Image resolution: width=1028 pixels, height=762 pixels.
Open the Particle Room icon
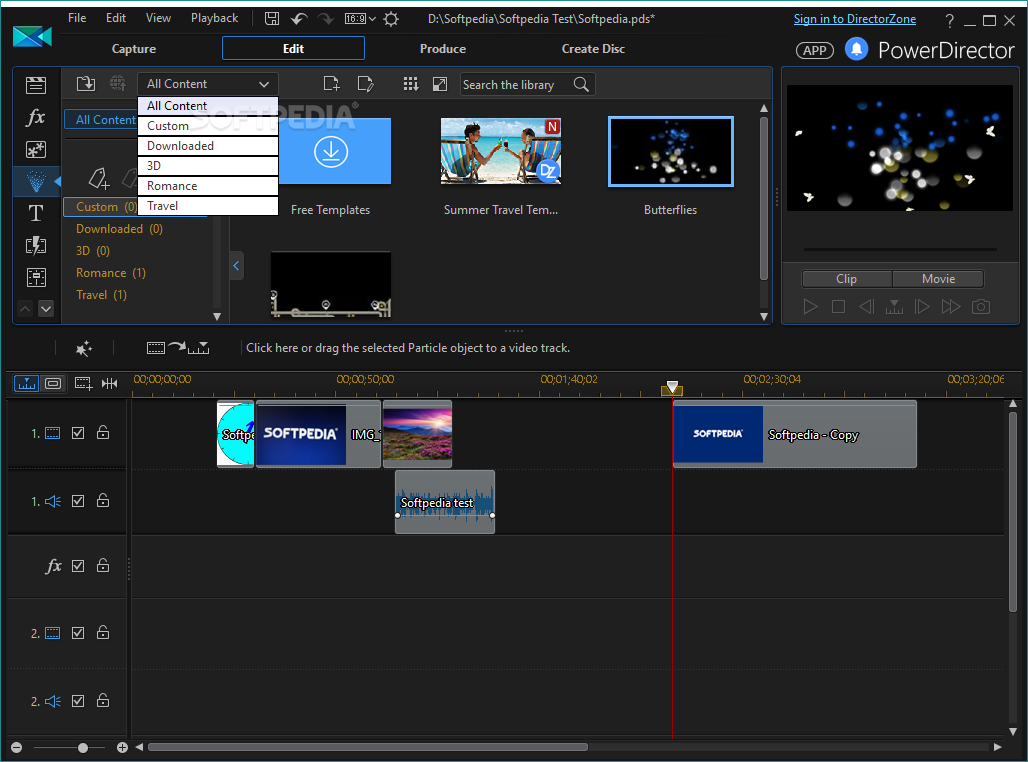[x=36, y=181]
